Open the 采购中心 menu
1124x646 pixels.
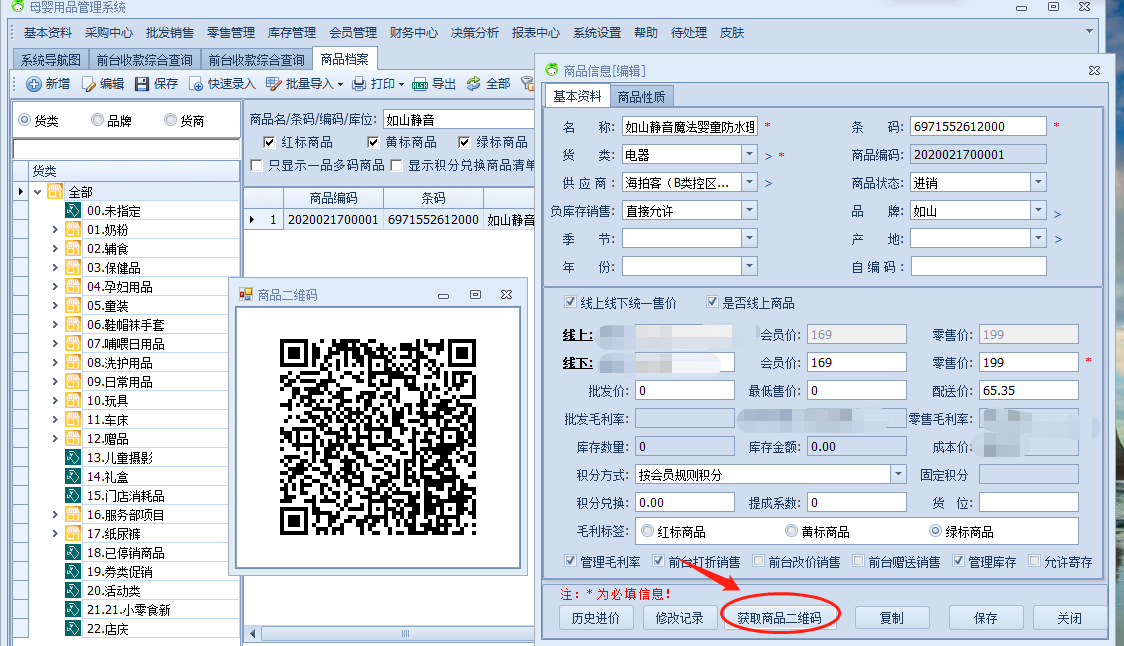(x=108, y=32)
